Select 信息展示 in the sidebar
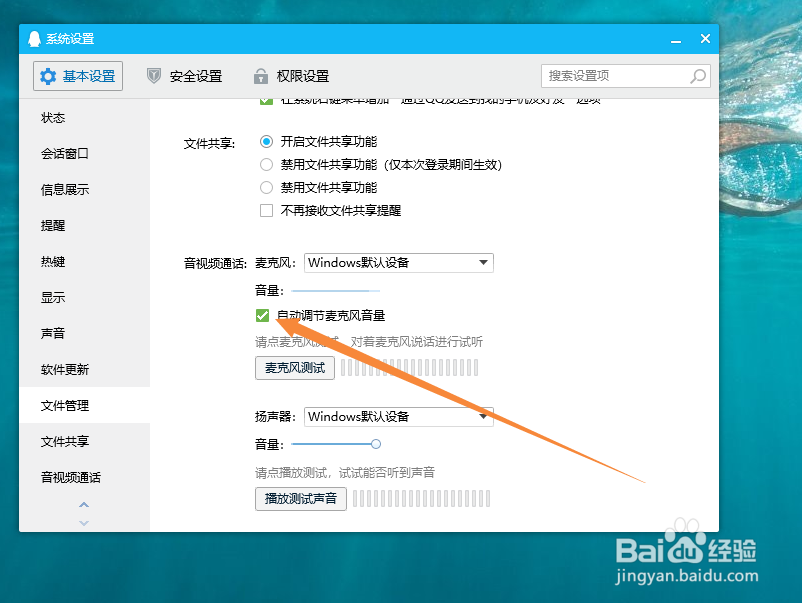 [x=84, y=190]
